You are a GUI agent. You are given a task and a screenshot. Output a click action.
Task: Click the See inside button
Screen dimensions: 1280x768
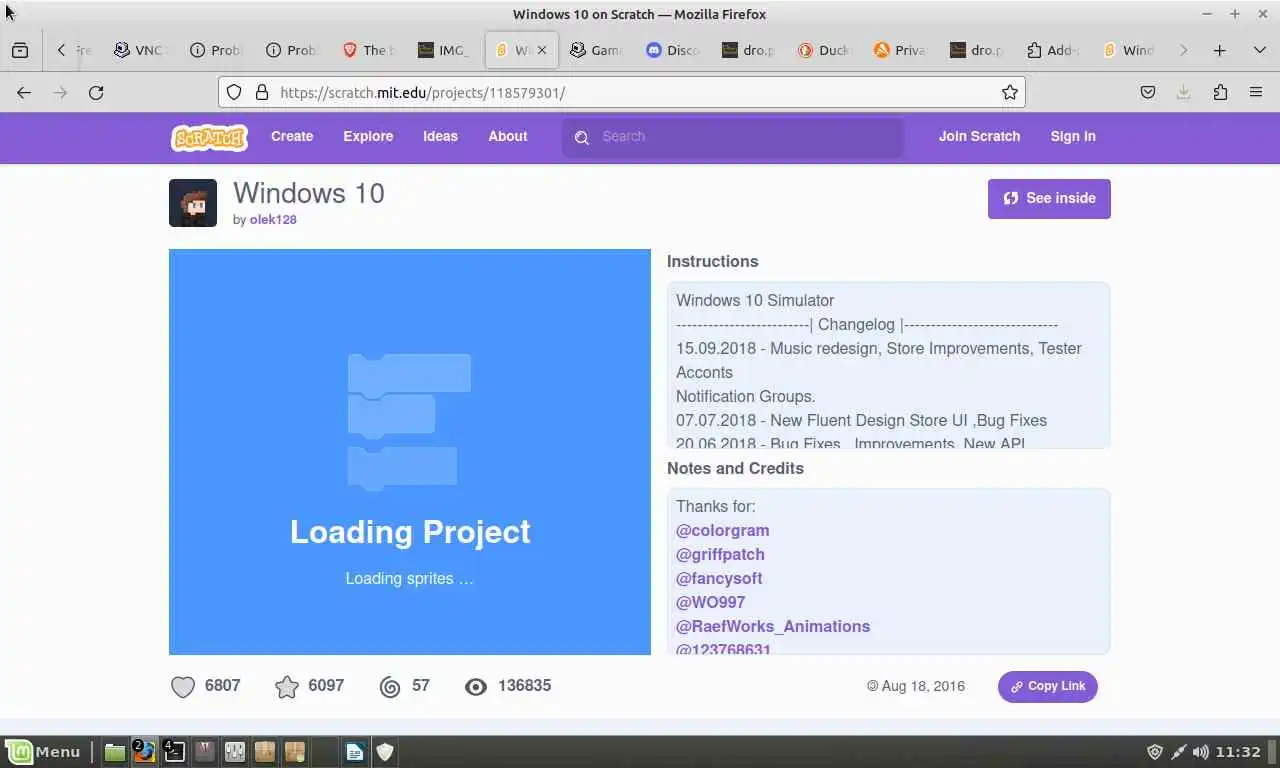[x=1049, y=198]
